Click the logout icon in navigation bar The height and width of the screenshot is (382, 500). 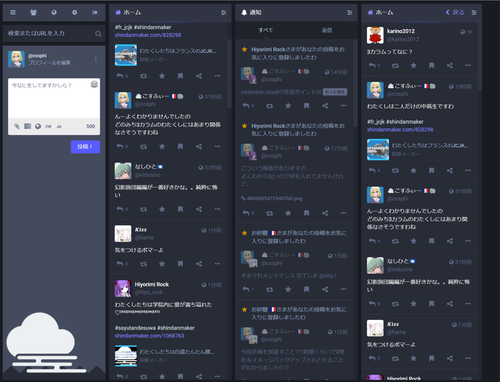pos(95,13)
